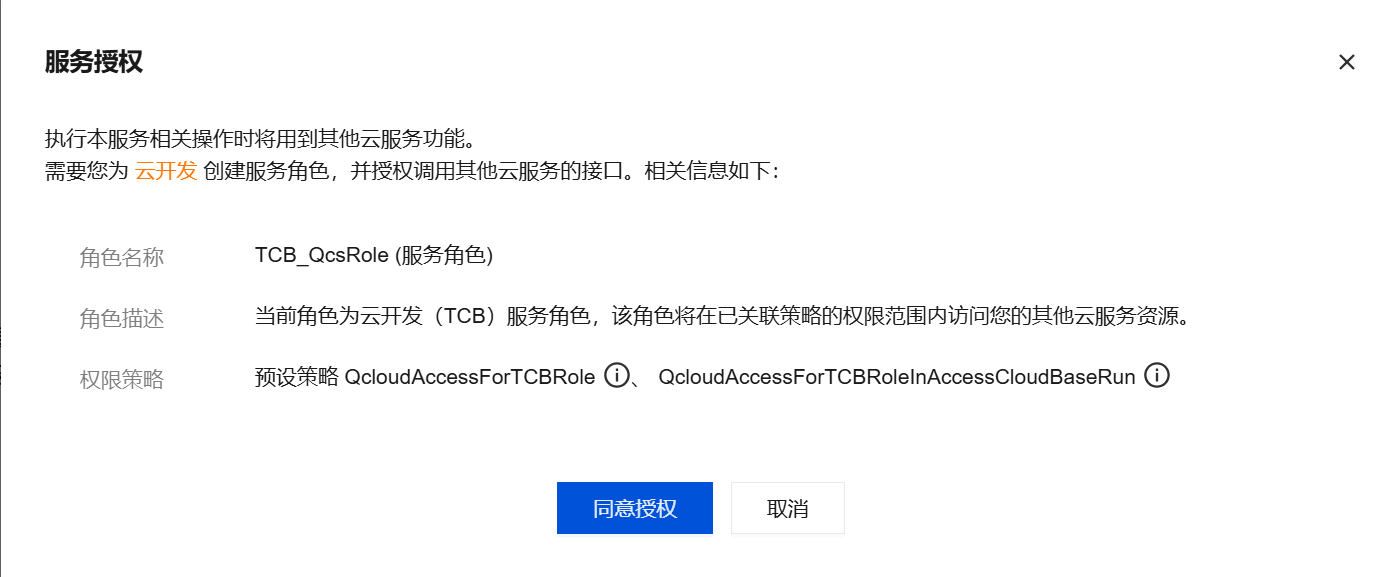Click the line 执行本服务相关操作时将用到其他云服务功能

coord(256,139)
